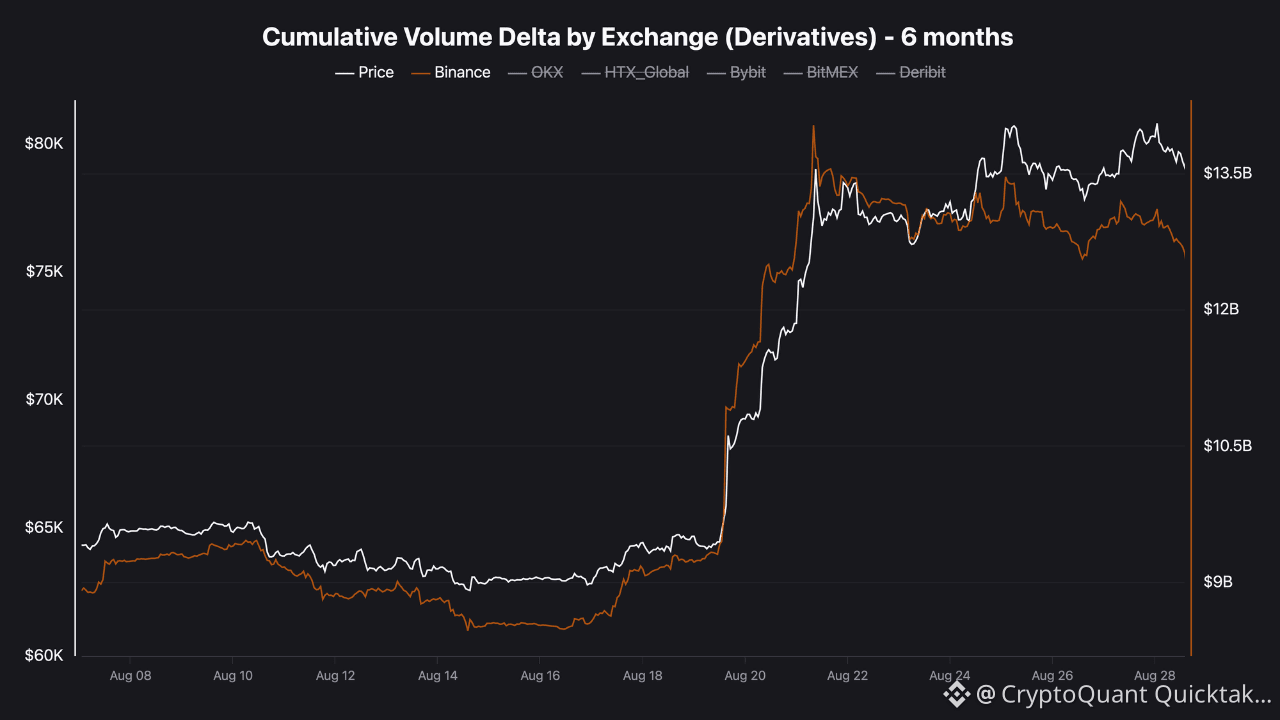Click the $9B right axis label
Viewport: 1280px width, 720px height.
click(1218, 582)
